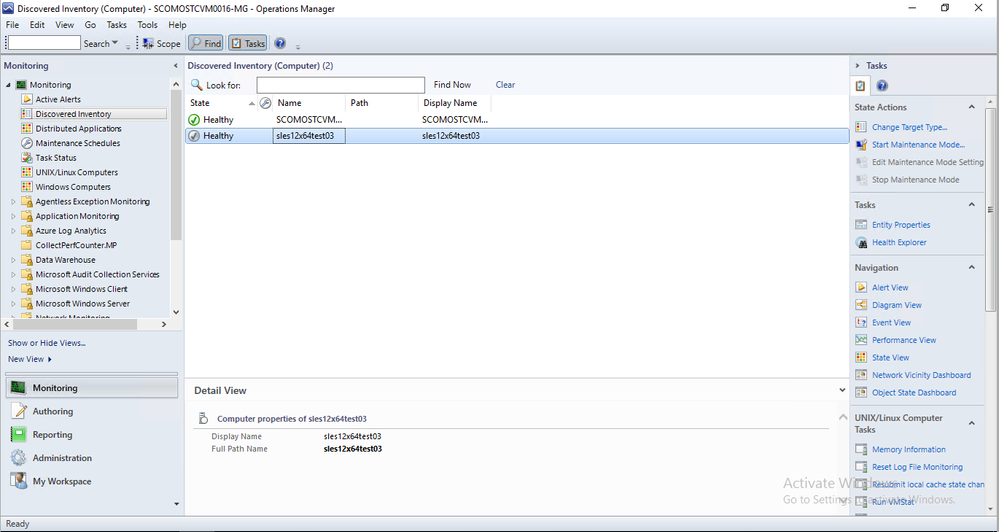Select the Tasks pane clipboard icon
Viewport: 999px width, 532px height.
861,85
